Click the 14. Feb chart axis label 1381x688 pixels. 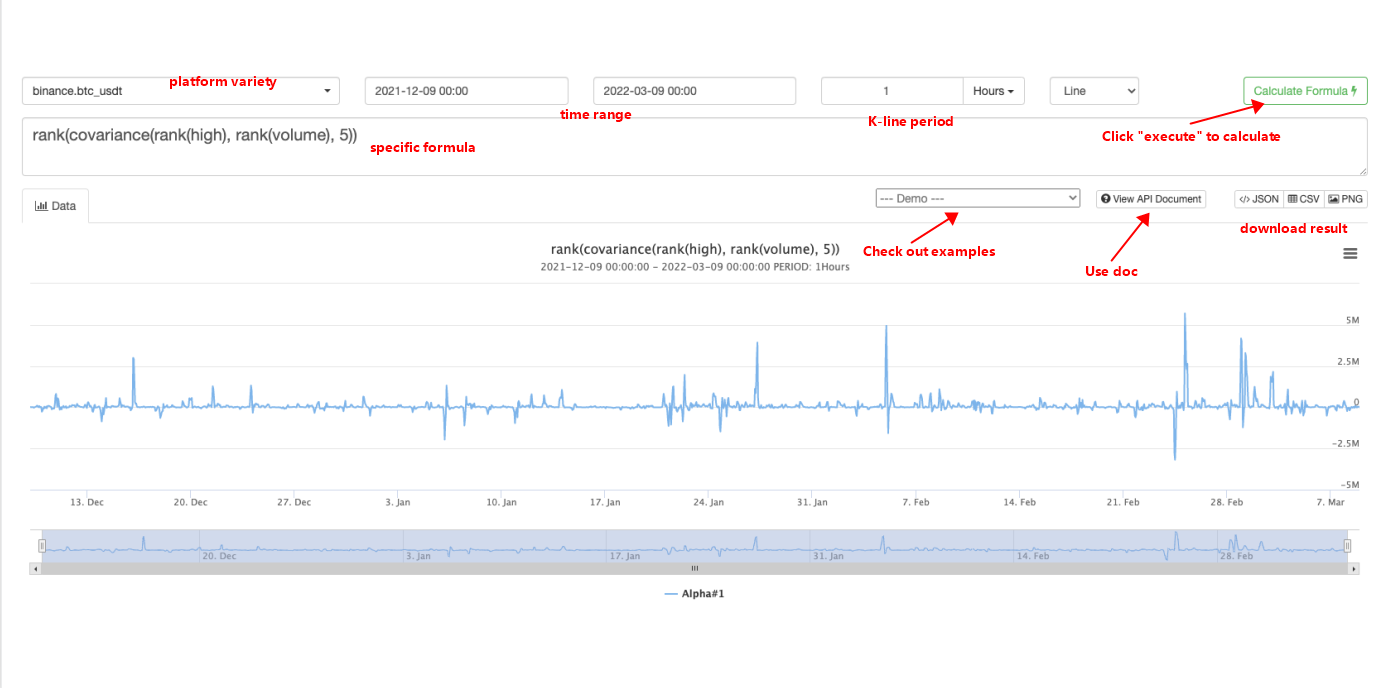point(1019,502)
